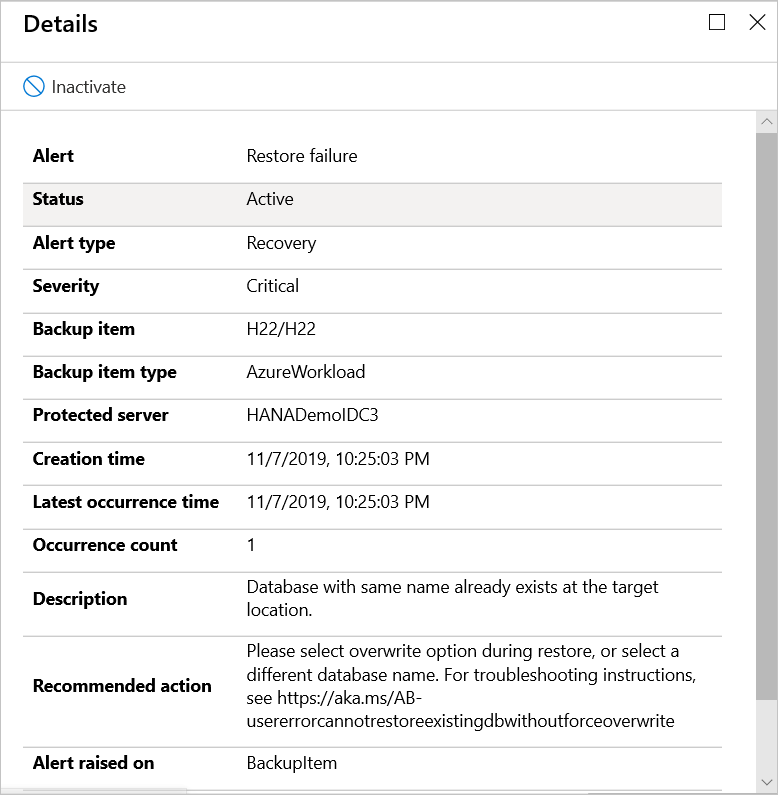Screen dimensions: 778x795
Task: Select the Occurrence count value
Action: pos(251,545)
